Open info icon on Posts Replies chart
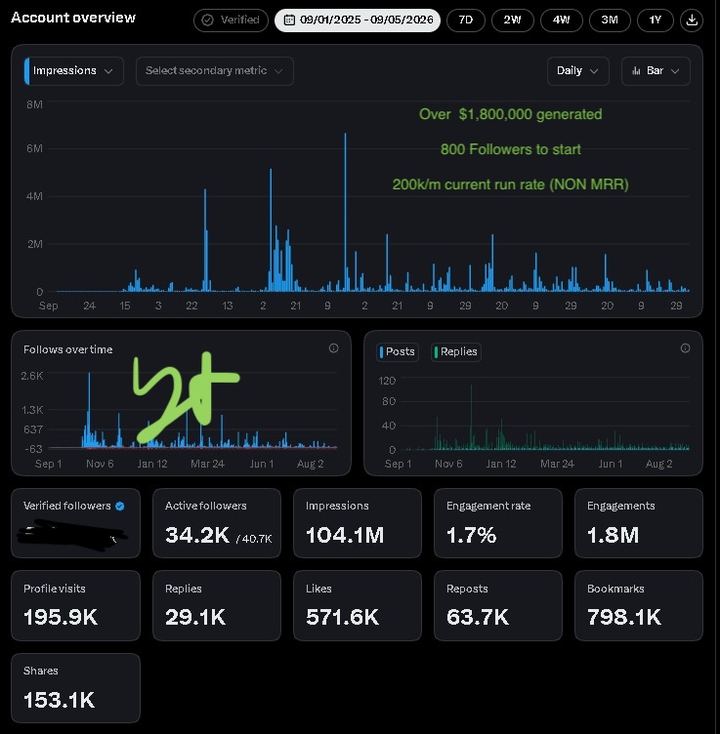720x734 pixels. pos(685,348)
